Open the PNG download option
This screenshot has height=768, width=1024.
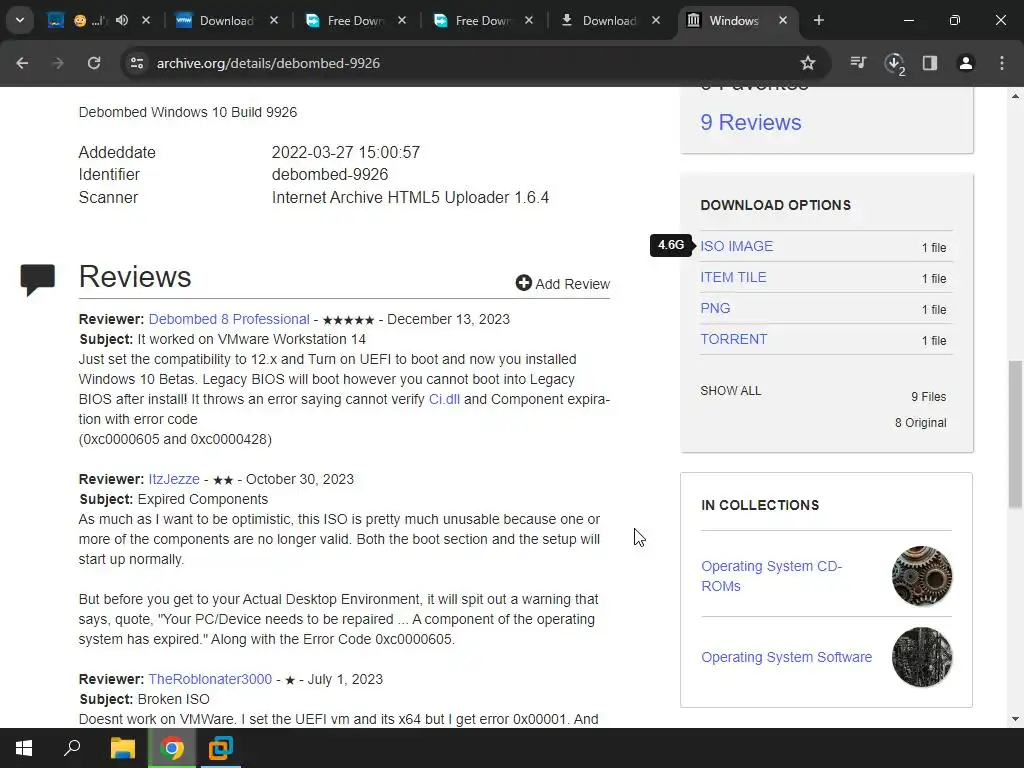(715, 308)
